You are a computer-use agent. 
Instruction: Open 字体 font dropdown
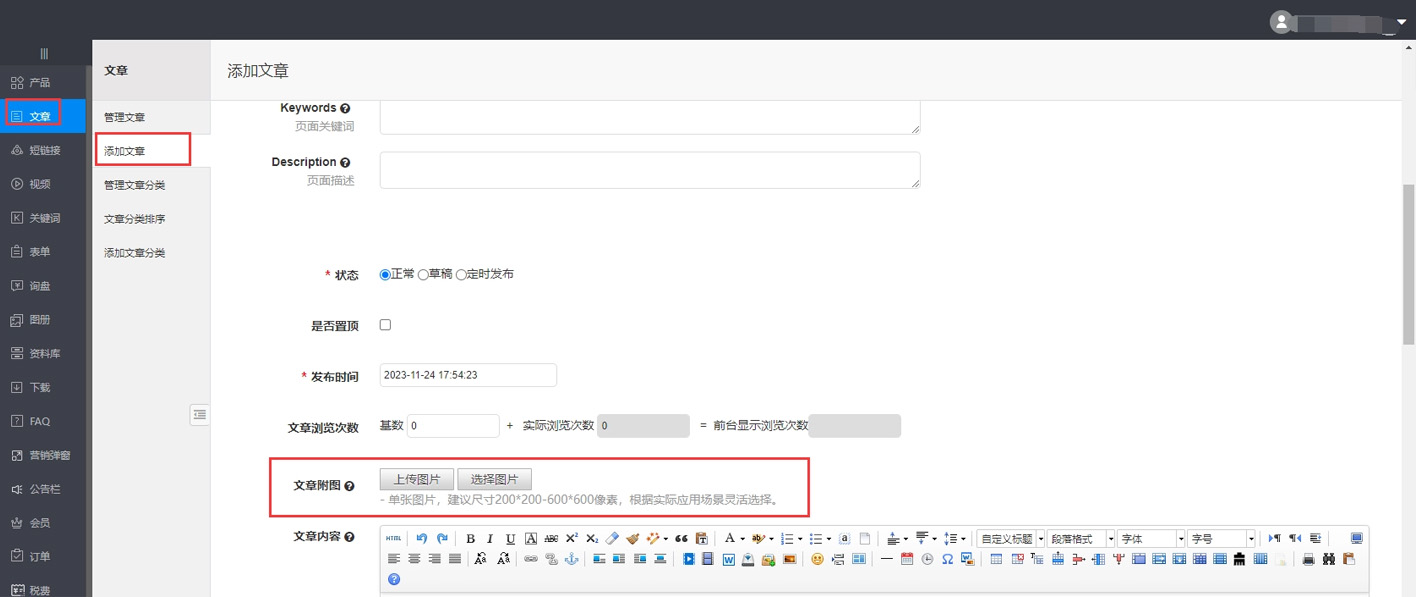click(1152, 539)
